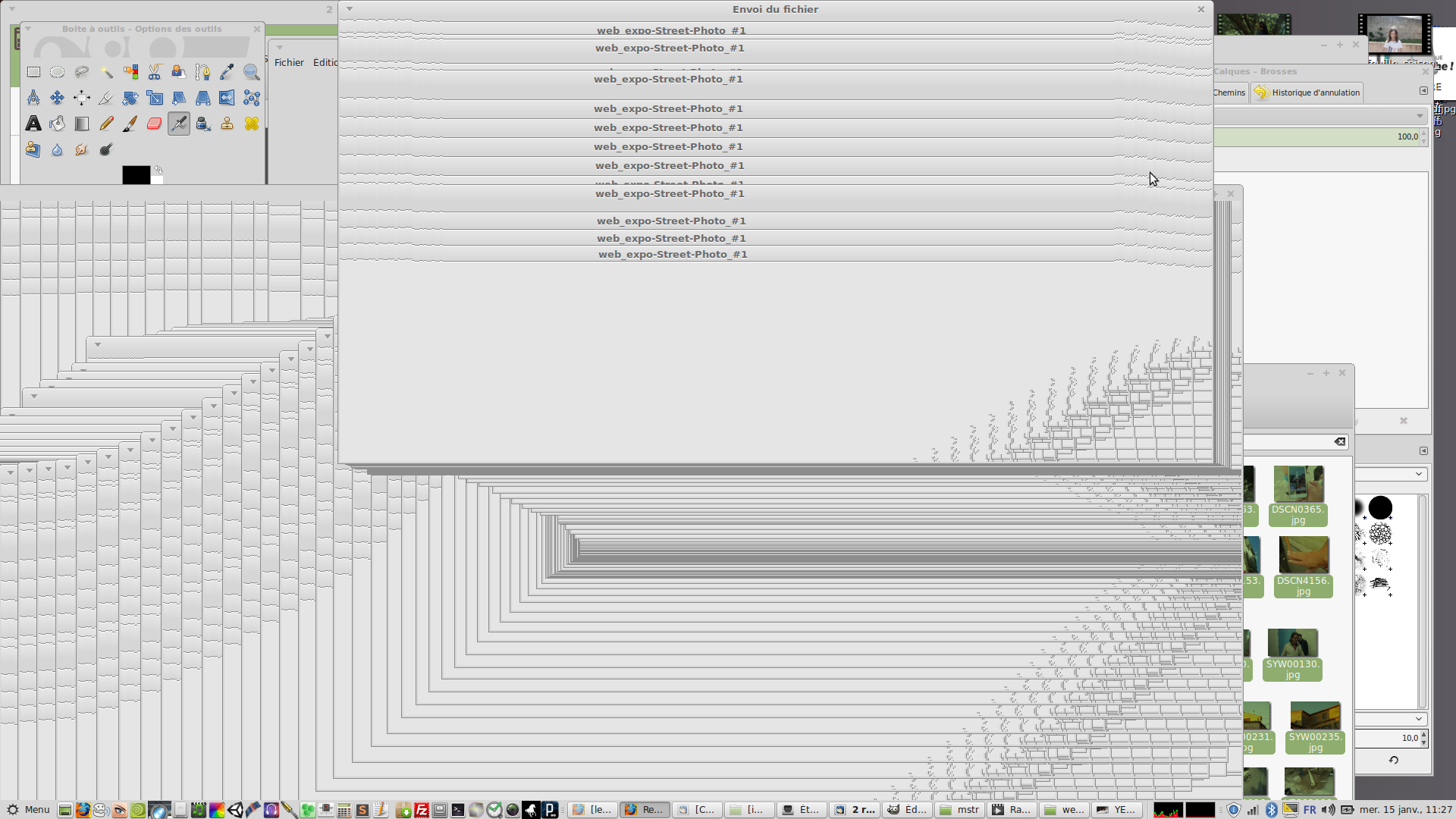Viewport: 1456px width, 819px height.
Task: Open Calques dock tab configuration menu
Action: tap(1423, 91)
